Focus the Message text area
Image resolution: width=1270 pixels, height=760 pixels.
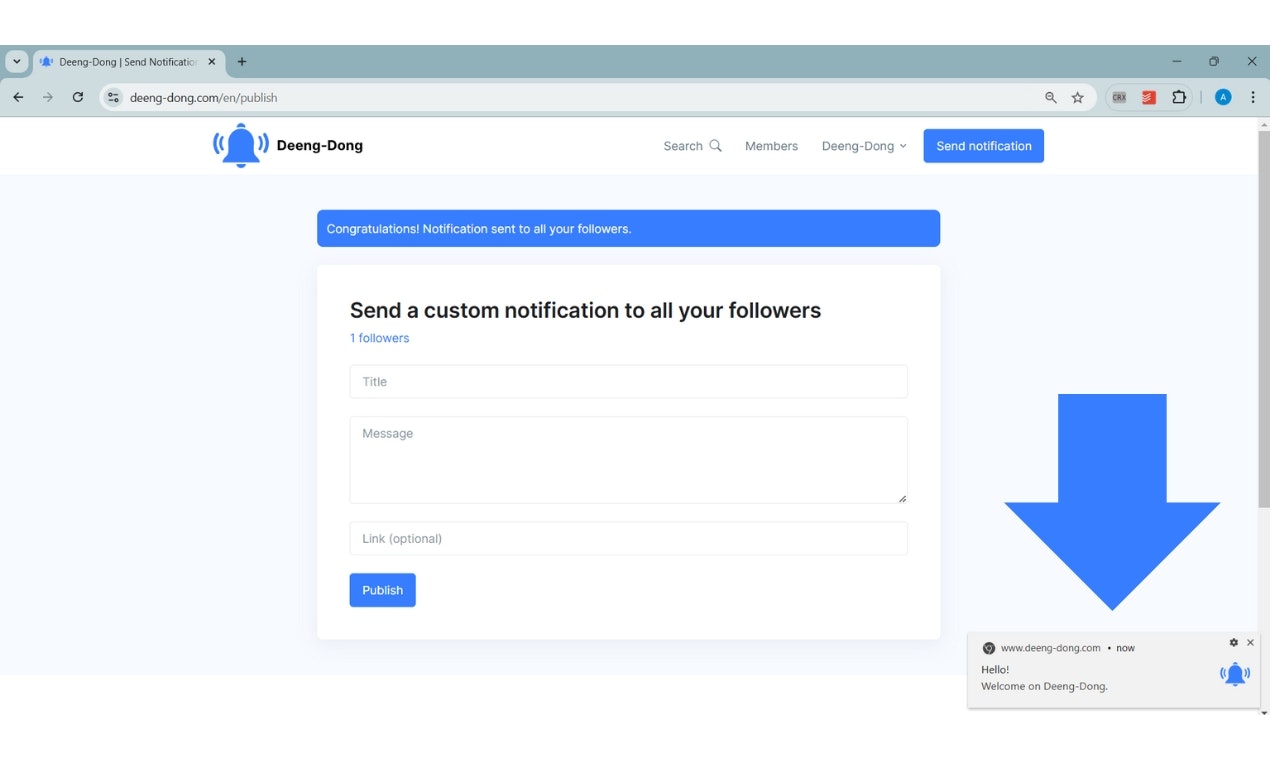[628, 460]
